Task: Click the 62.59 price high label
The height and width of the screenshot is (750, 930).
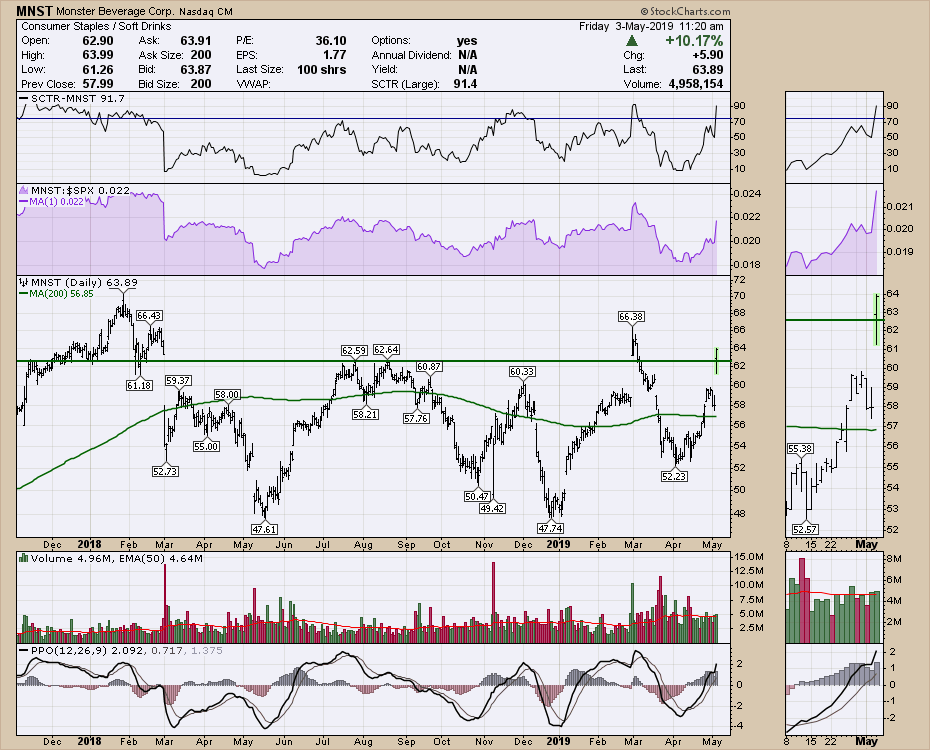Action: pos(354,350)
